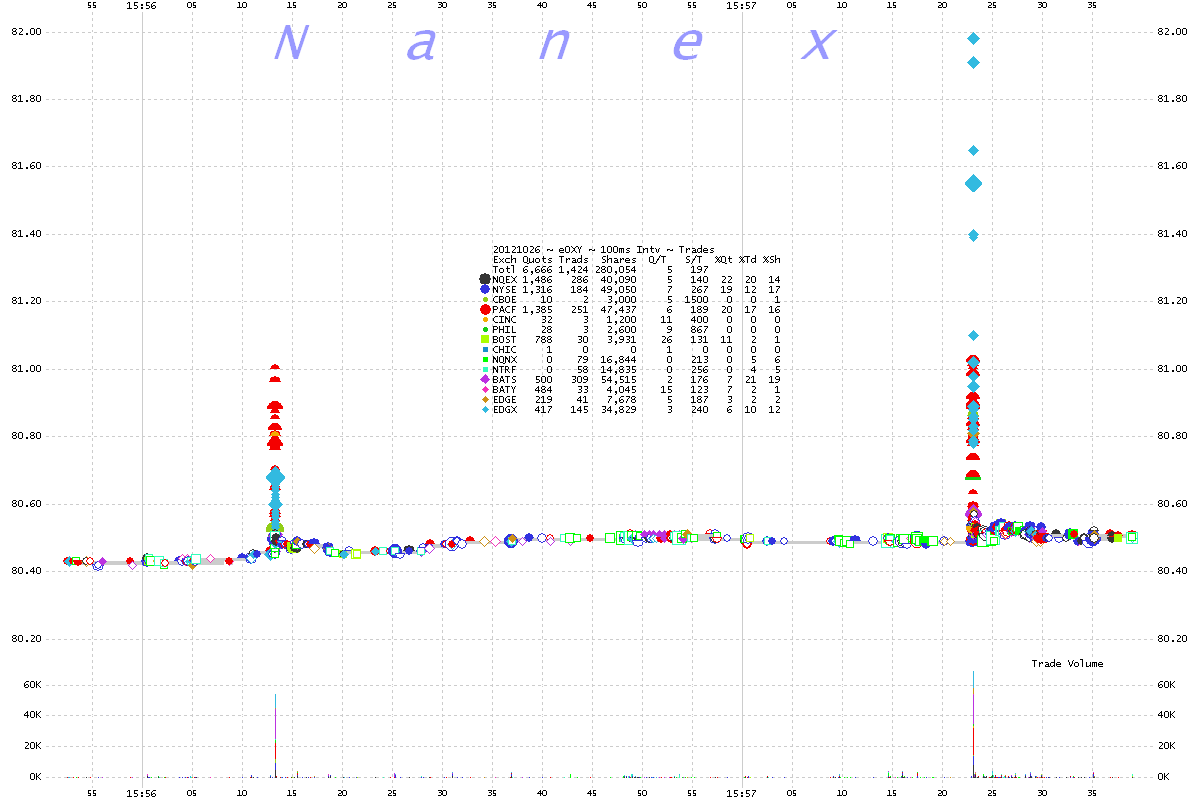Click the 40K label on right volume axis
Screen dimensions: 1200x800
pos(1168,716)
